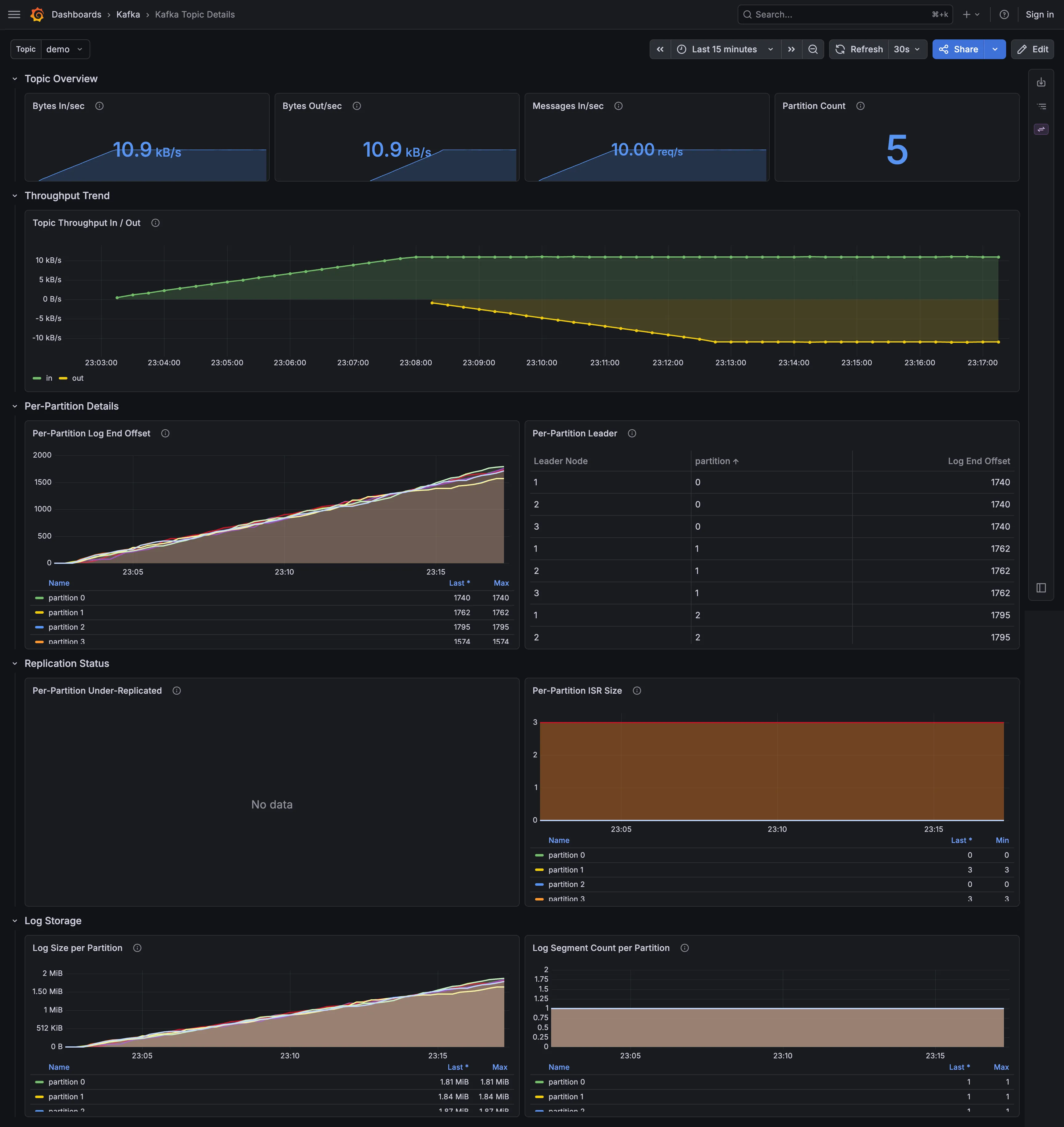Image resolution: width=1064 pixels, height=1127 pixels.
Task: Click the Share button
Action: 958,49
